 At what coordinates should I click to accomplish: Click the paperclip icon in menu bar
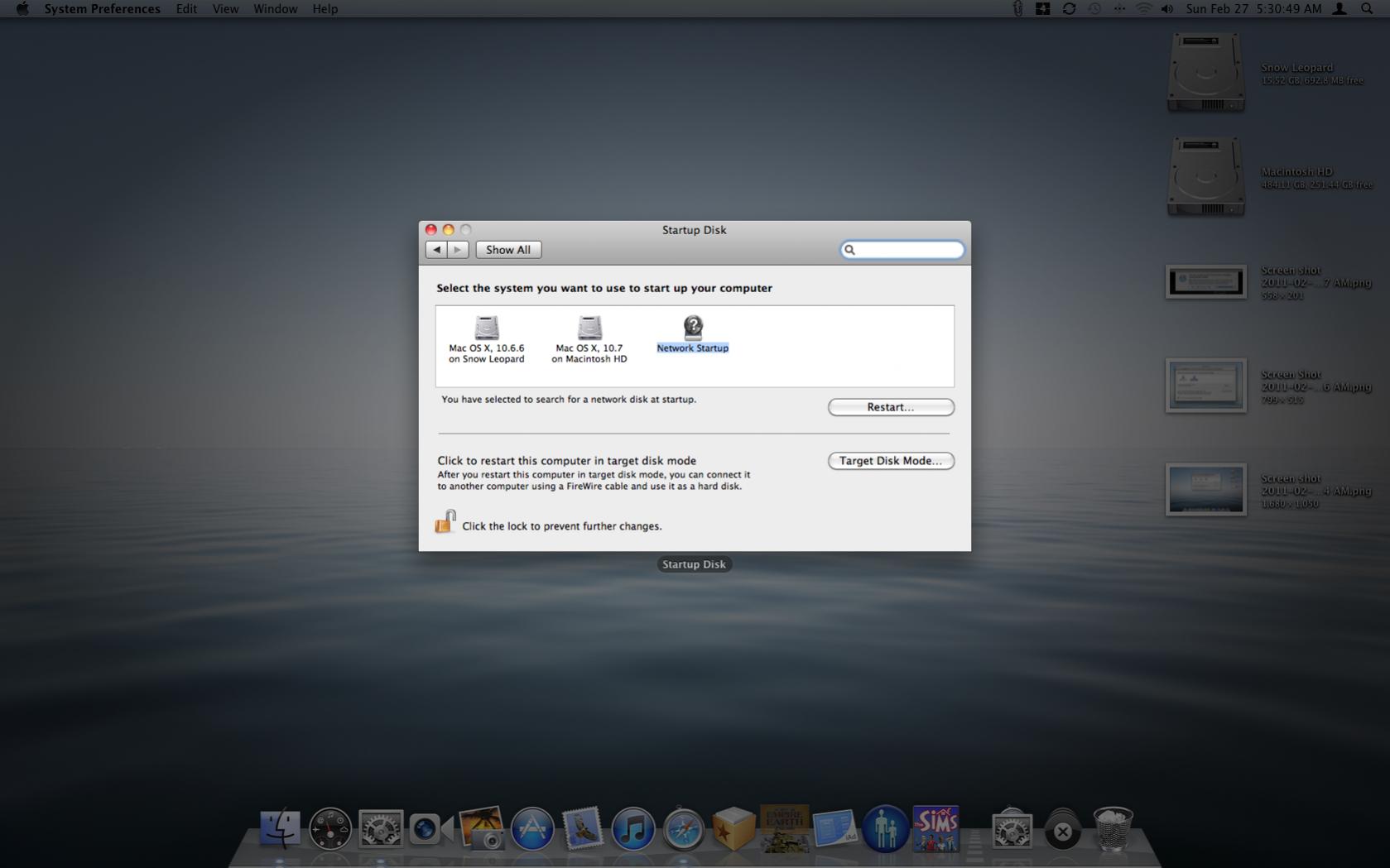(x=1017, y=8)
